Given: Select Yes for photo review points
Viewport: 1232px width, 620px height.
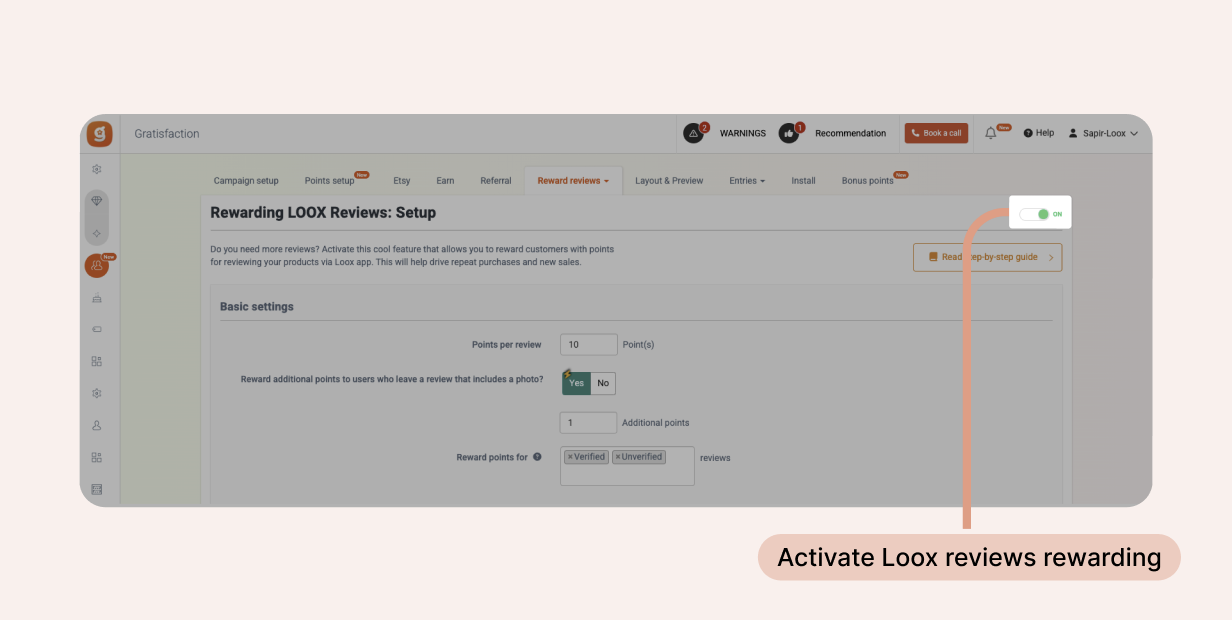Looking at the screenshot, I should point(576,383).
